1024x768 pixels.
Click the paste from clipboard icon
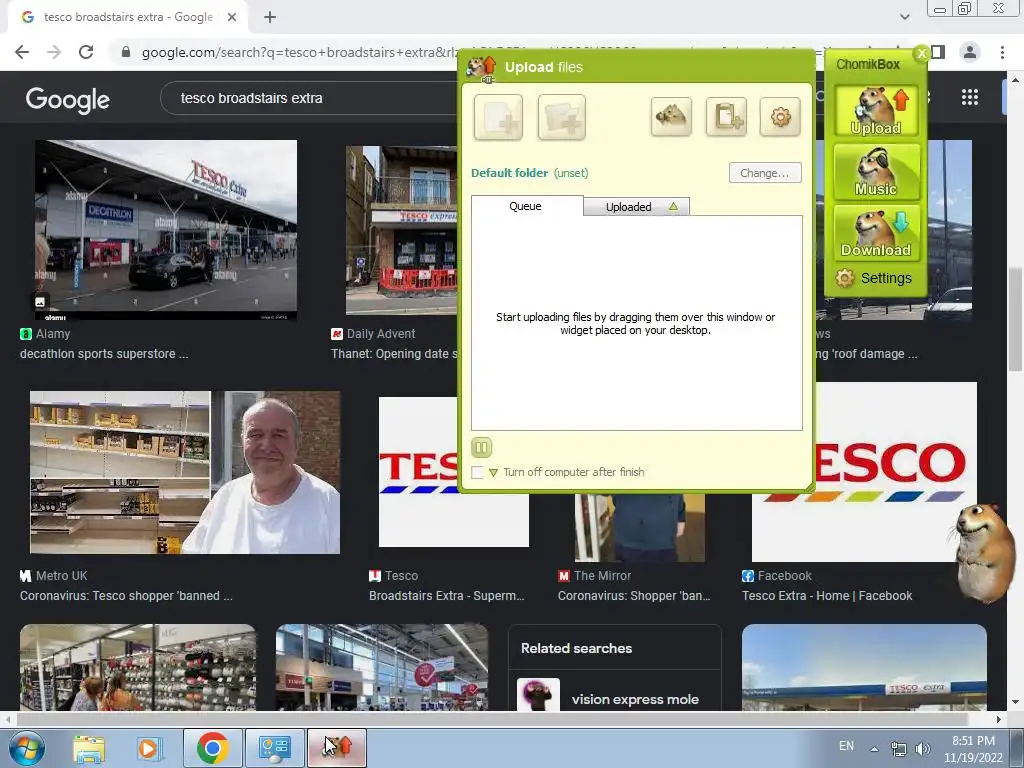click(x=726, y=118)
